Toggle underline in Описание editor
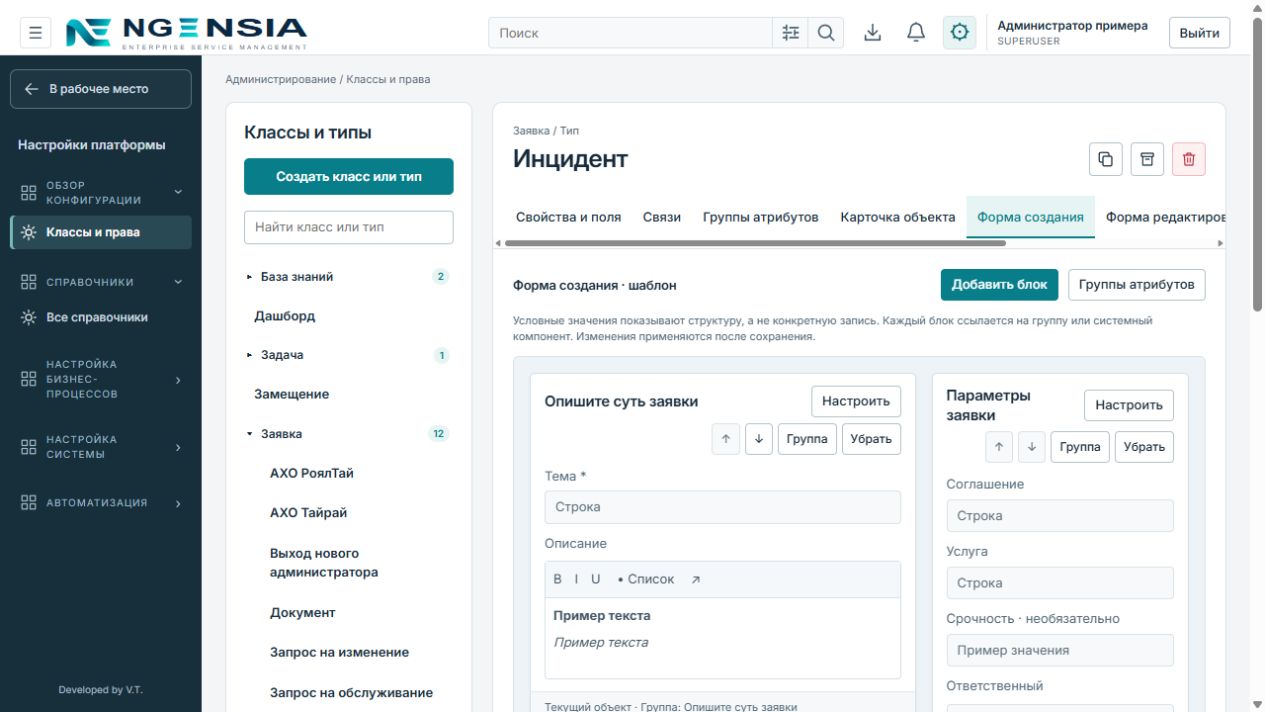1265x712 pixels. [596, 579]
